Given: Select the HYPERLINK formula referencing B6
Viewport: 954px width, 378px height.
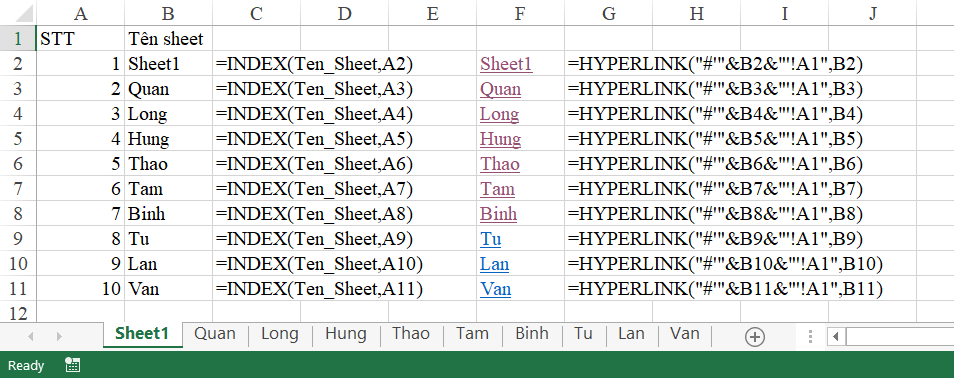Looking at the screenshot, I should (x=716, y=164).
